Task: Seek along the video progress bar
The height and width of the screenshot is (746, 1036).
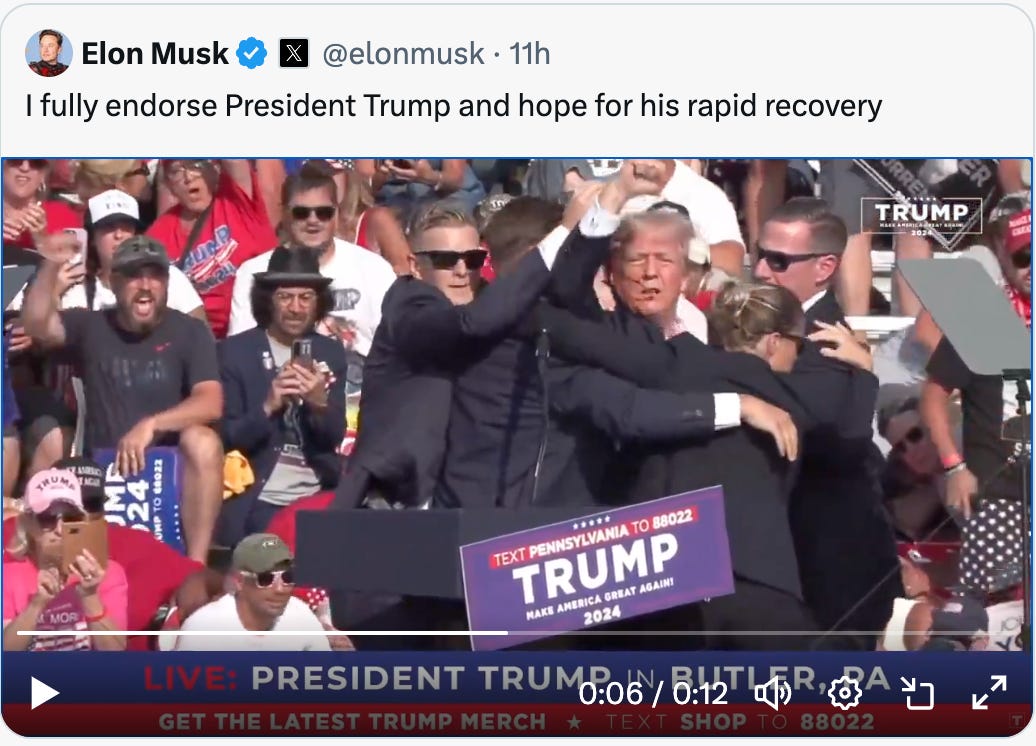Action: pyautogui.click(x=517, y=633)
